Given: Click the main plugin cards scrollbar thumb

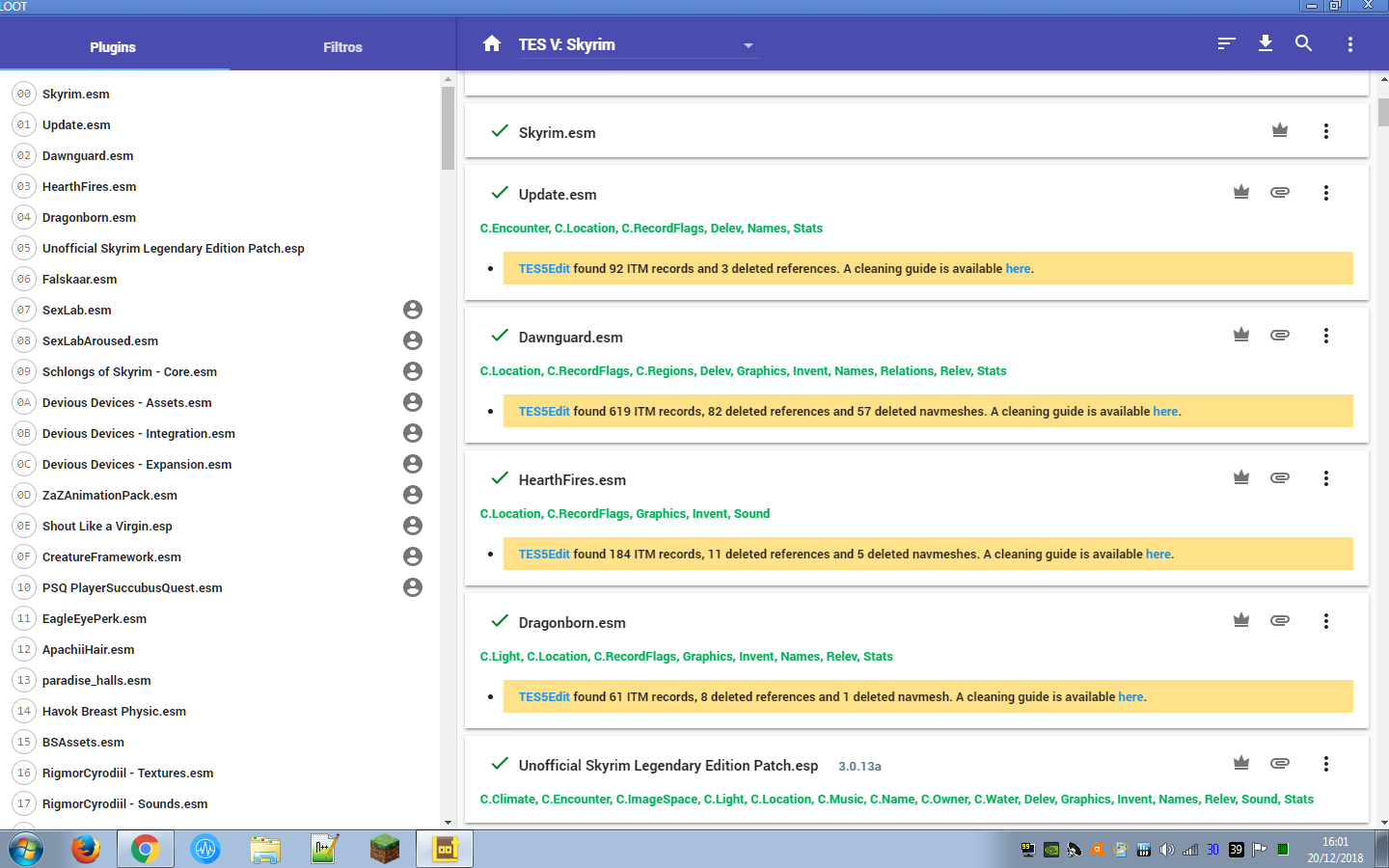Looking at the screenshot, I should pos(1383,111).
